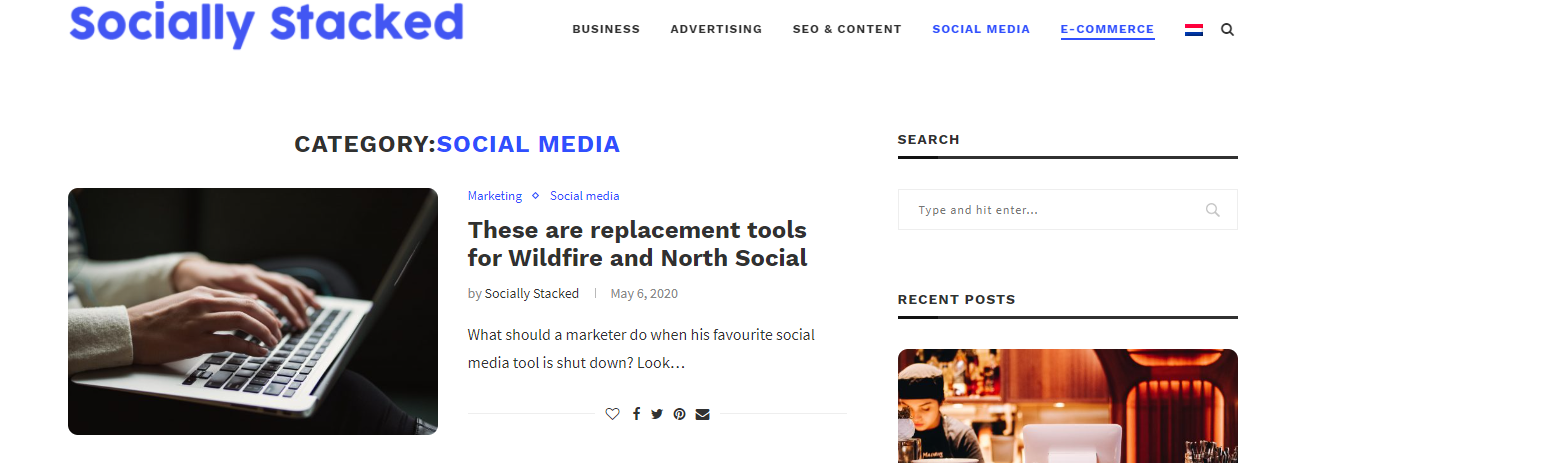
Task: Share the post on Facebook icon
Action: pyautogui.click(x=636, y=414)
